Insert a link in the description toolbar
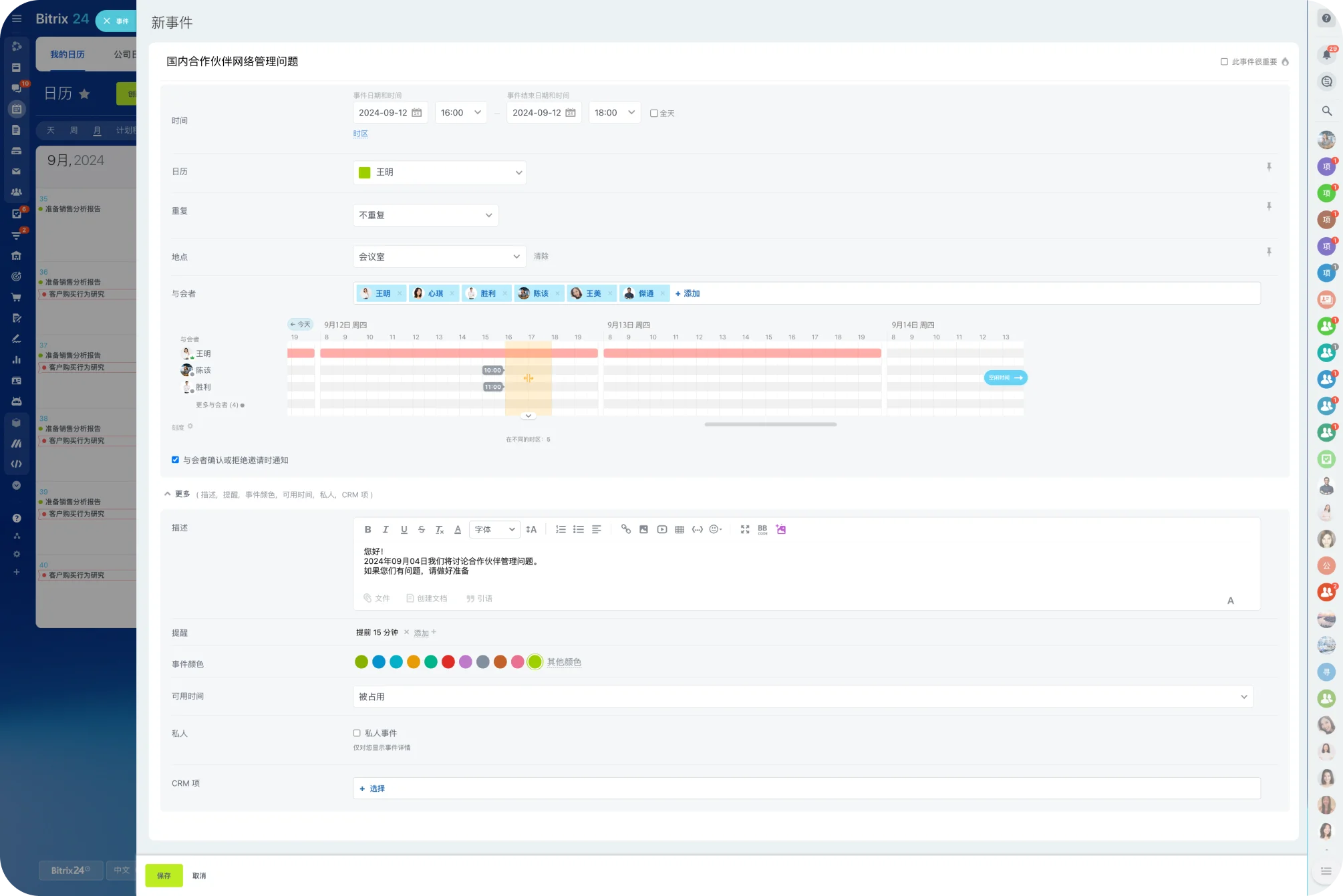Image resolution: width=1343 pixels, height=896 pixels. tap(626, 529)
